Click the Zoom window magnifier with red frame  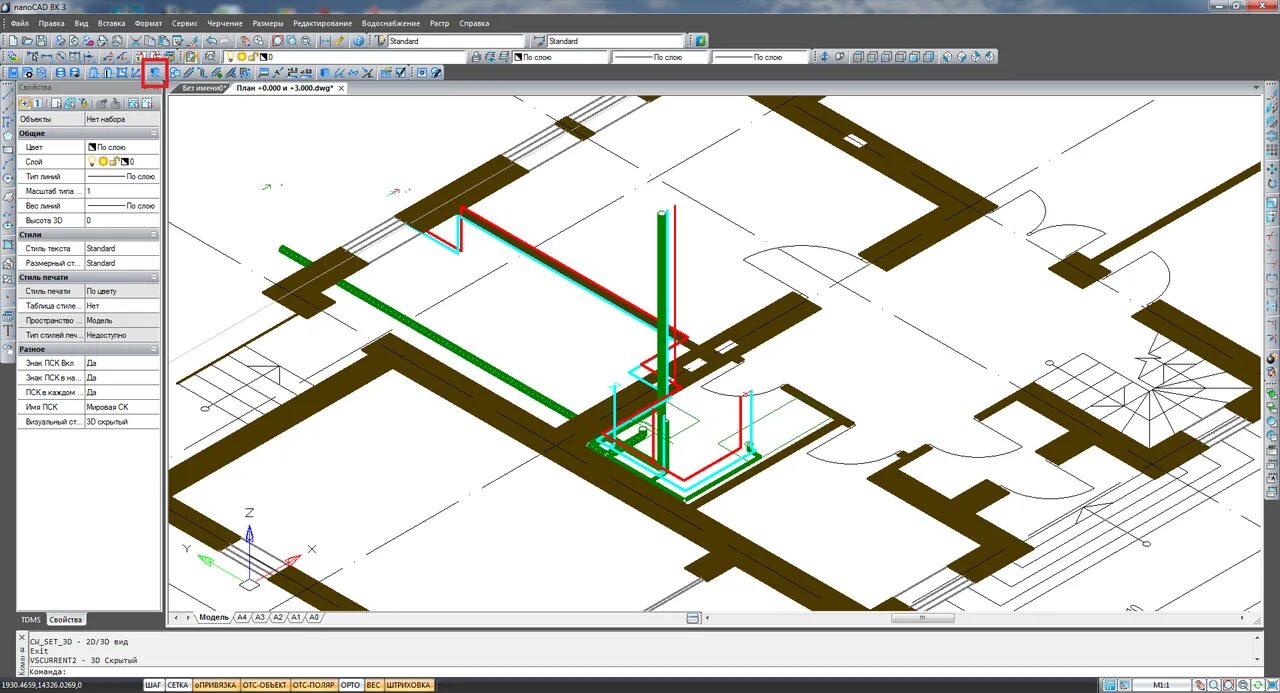(x=278, y=41)
